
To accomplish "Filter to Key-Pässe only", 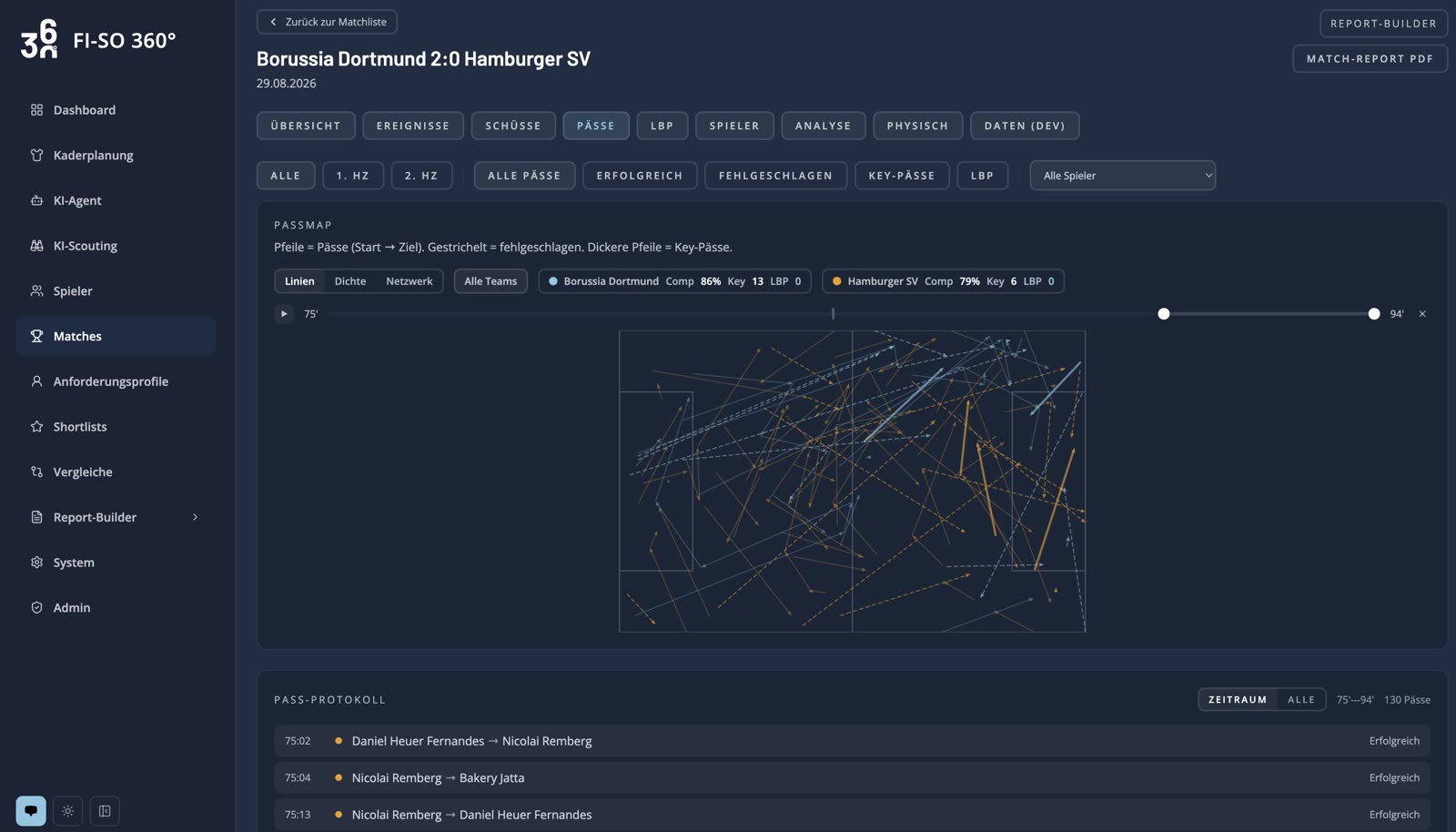I will pyautogui.click(x=902, y=176).
